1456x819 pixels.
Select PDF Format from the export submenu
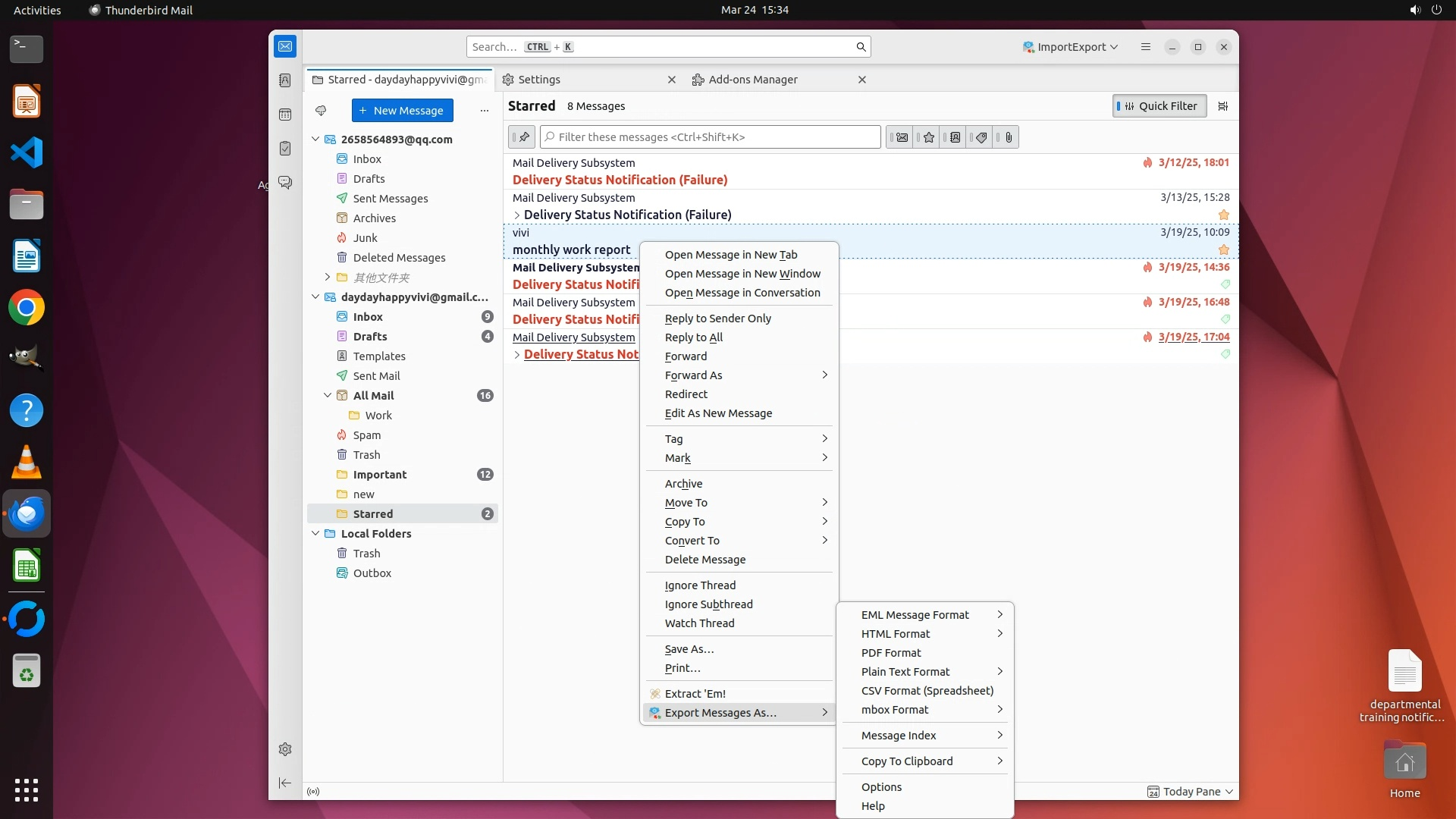(x=891, y=653)
